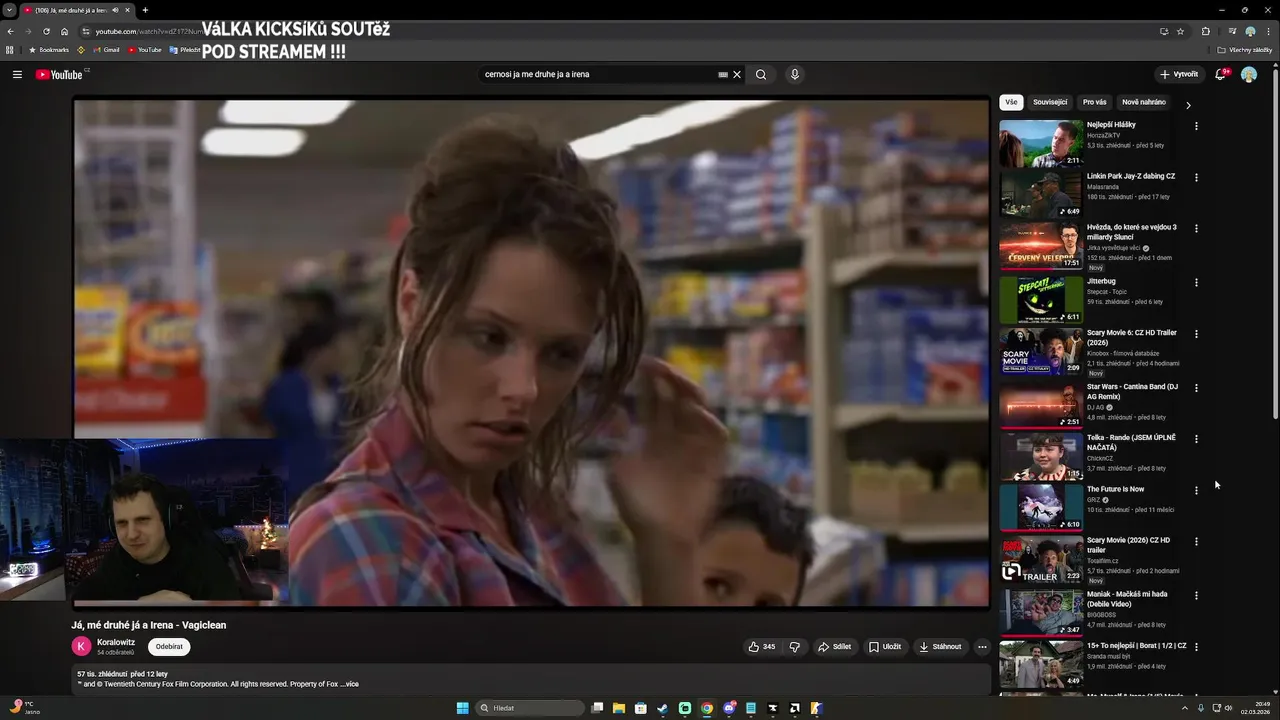Open Scary Movie 6 CZ HD Trailer thumbnail
Image resolution: width=1280 pixels, height=720 pixels.
tap(1041, 352)
